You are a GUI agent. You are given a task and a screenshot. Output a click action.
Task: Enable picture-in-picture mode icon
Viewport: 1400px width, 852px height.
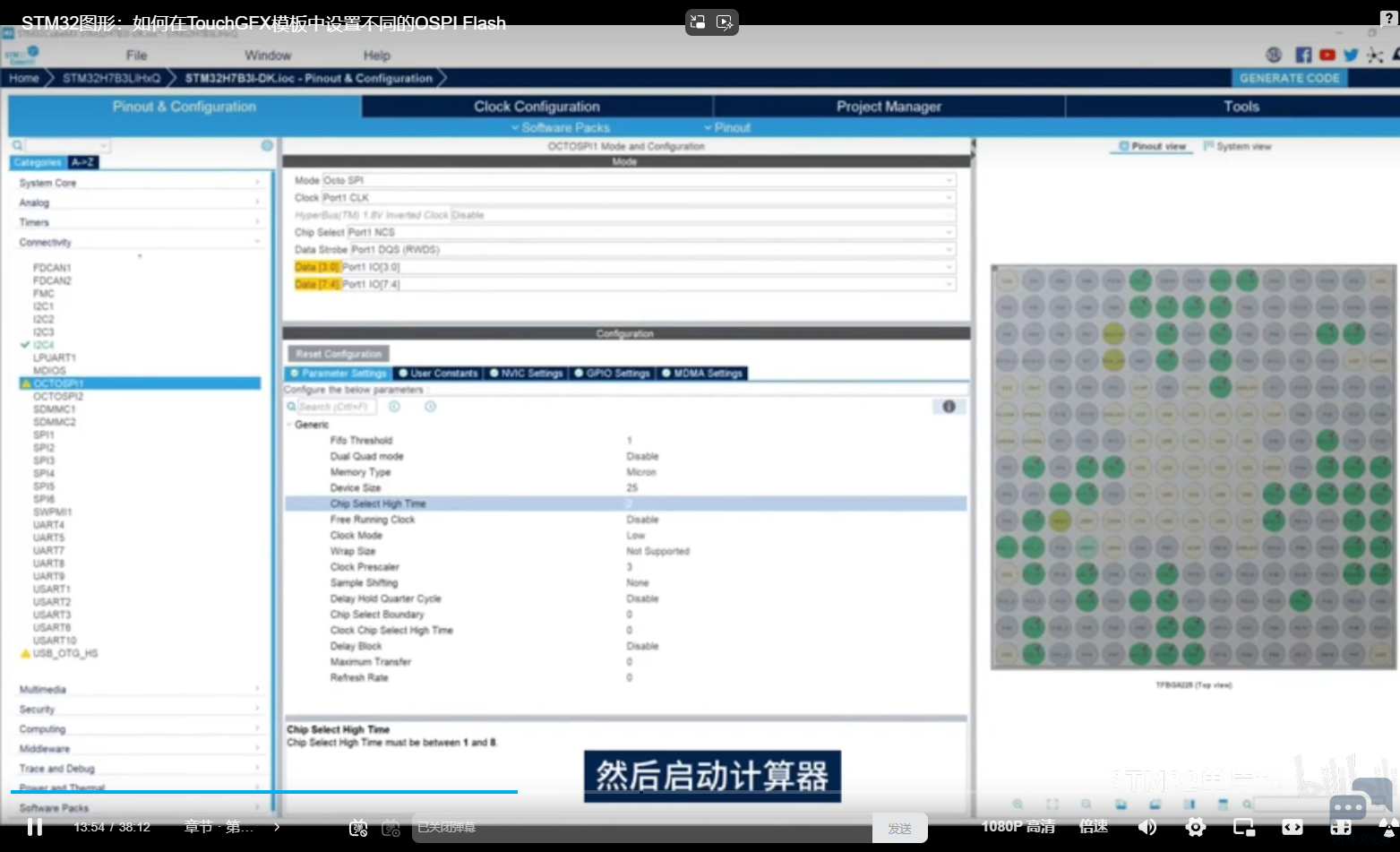click(1243, 827)
